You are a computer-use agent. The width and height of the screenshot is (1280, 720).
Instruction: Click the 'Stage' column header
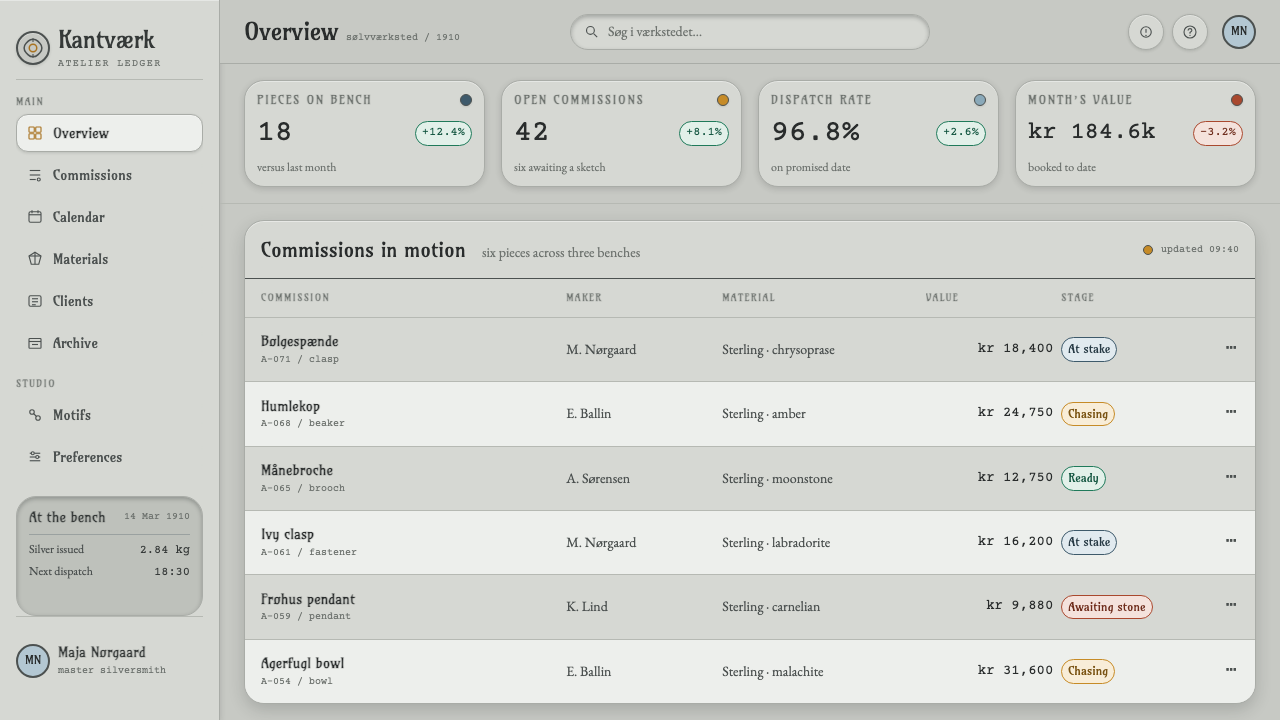click(1078, 298)
